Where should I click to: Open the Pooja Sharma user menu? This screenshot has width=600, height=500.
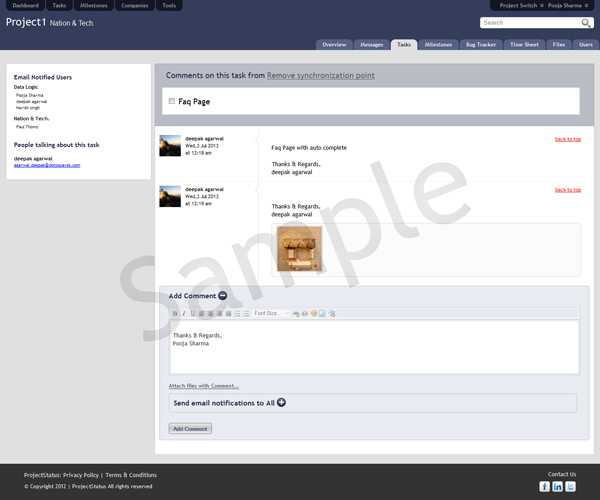[x=571, y=5]
